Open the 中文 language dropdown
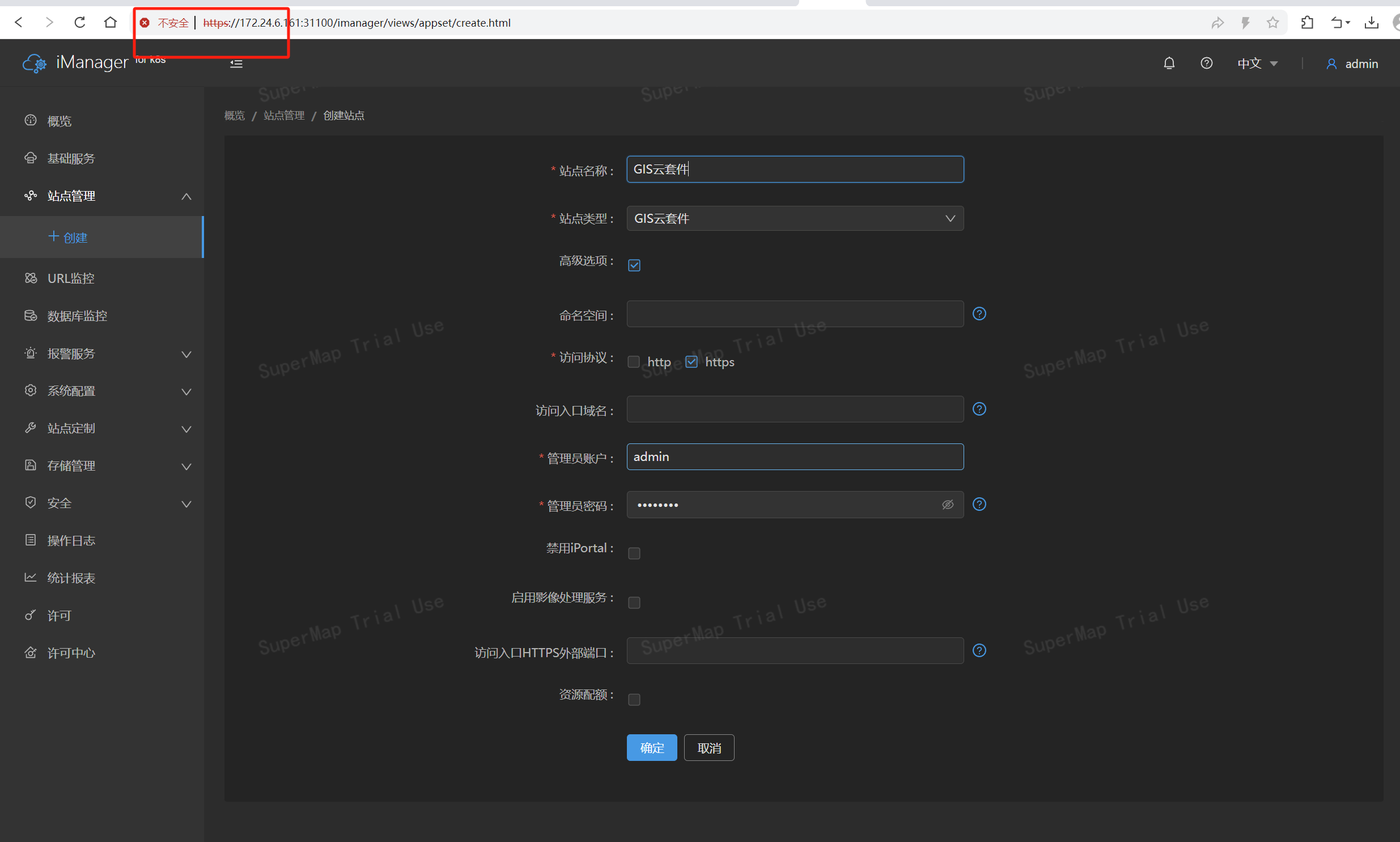Screen dimensions: 1400x842 (x=1257, y=64)
